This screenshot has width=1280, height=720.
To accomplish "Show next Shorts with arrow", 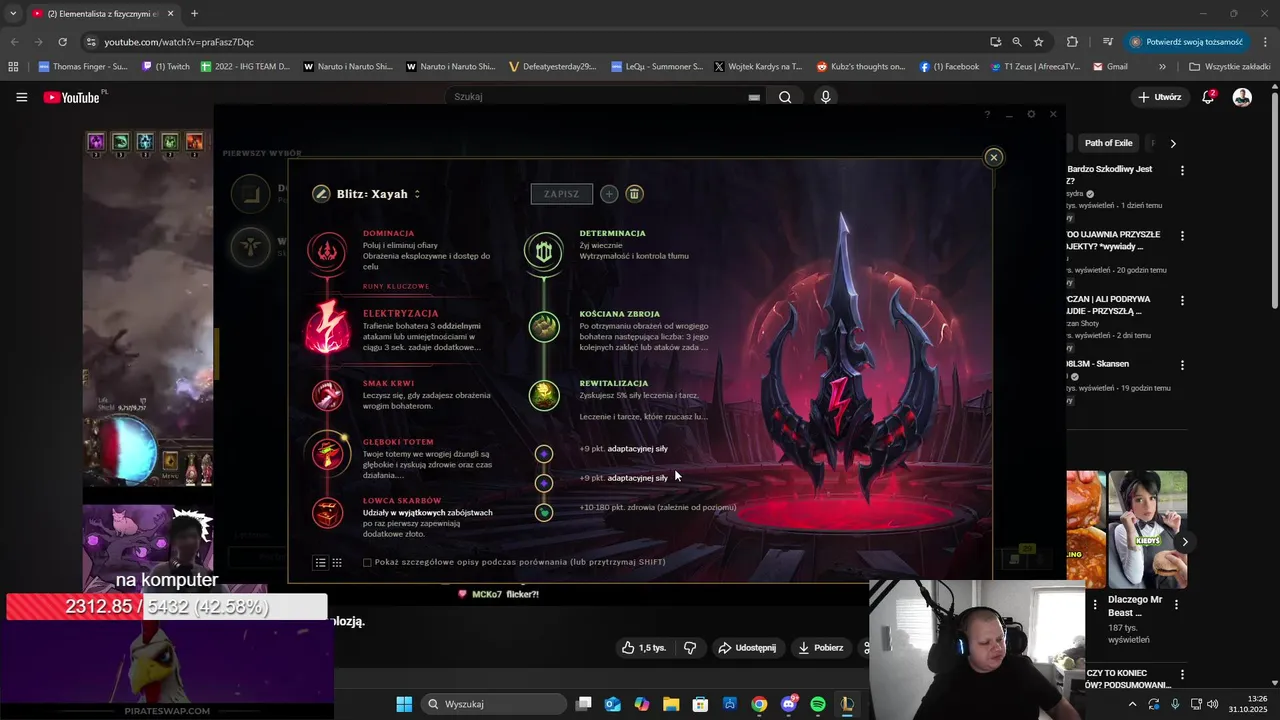I will coord(1184,542).
